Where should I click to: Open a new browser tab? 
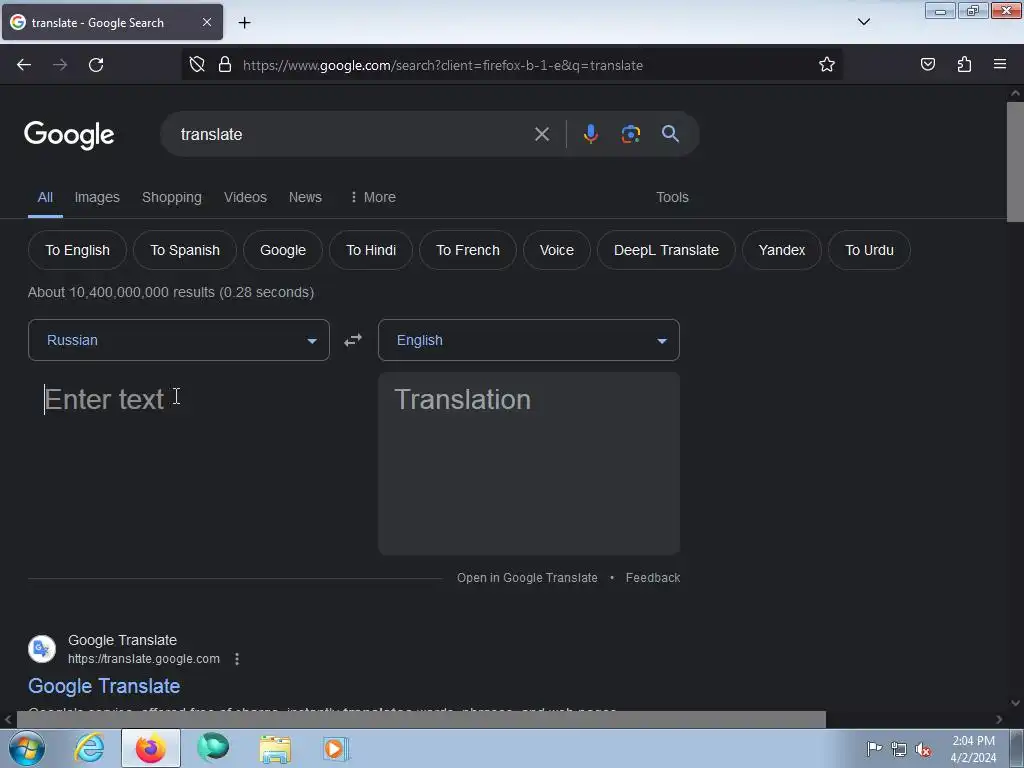click(x=244, y=23)
